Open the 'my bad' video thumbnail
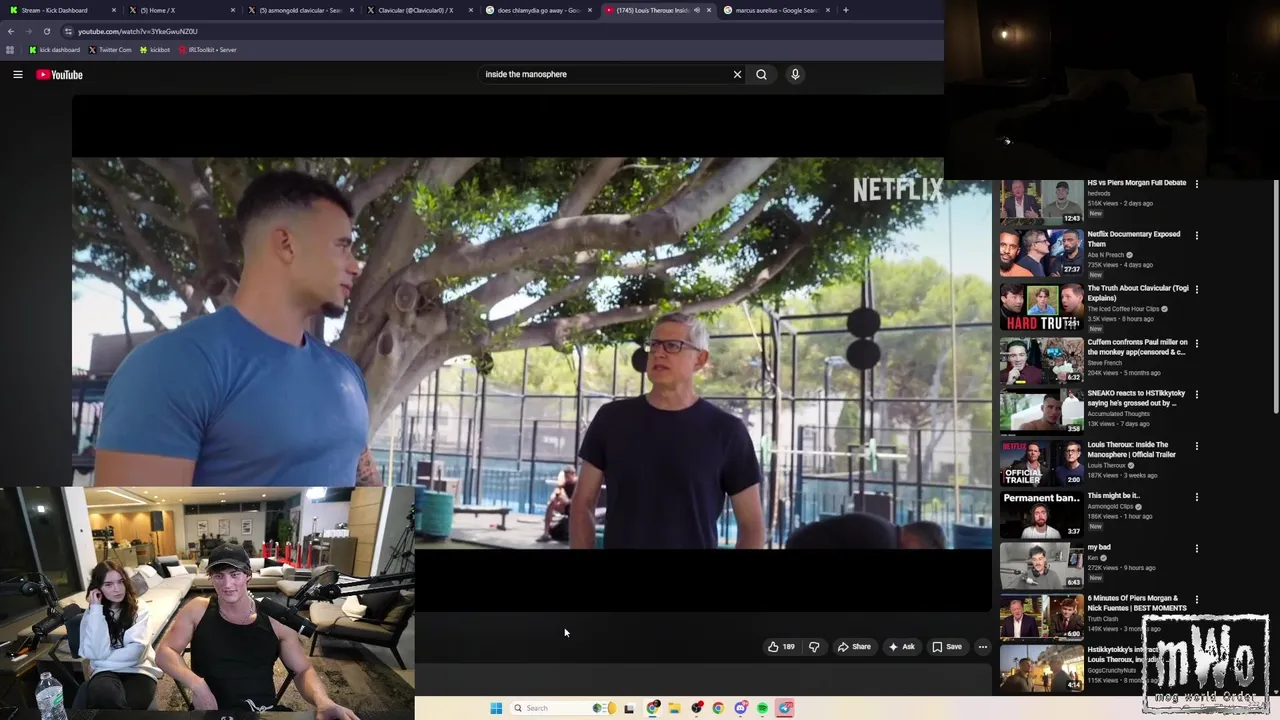 tap(1041, 566)
